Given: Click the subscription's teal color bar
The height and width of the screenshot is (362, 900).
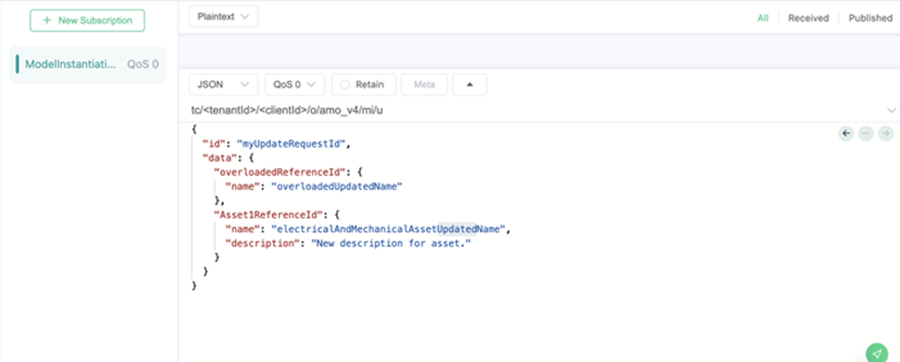Looking at the screenshot, I should click(17, 64).
